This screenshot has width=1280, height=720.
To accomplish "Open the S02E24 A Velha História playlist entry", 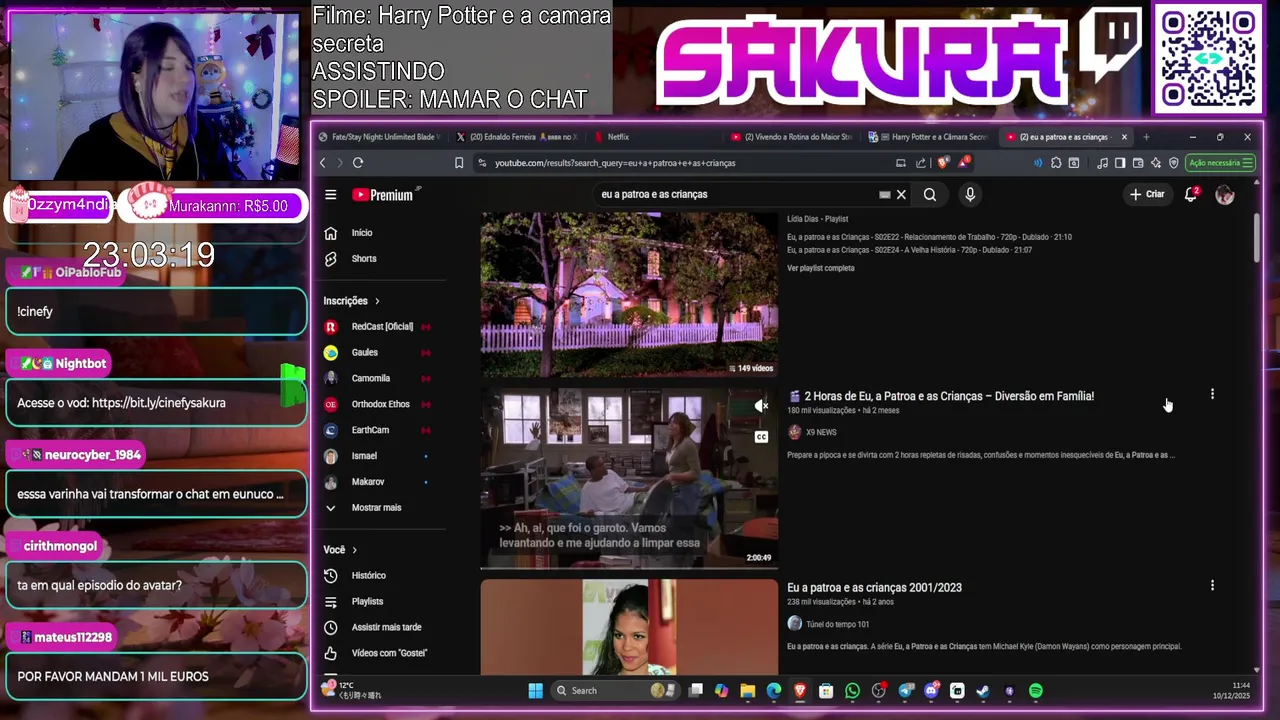I will [x=909, y=250].
